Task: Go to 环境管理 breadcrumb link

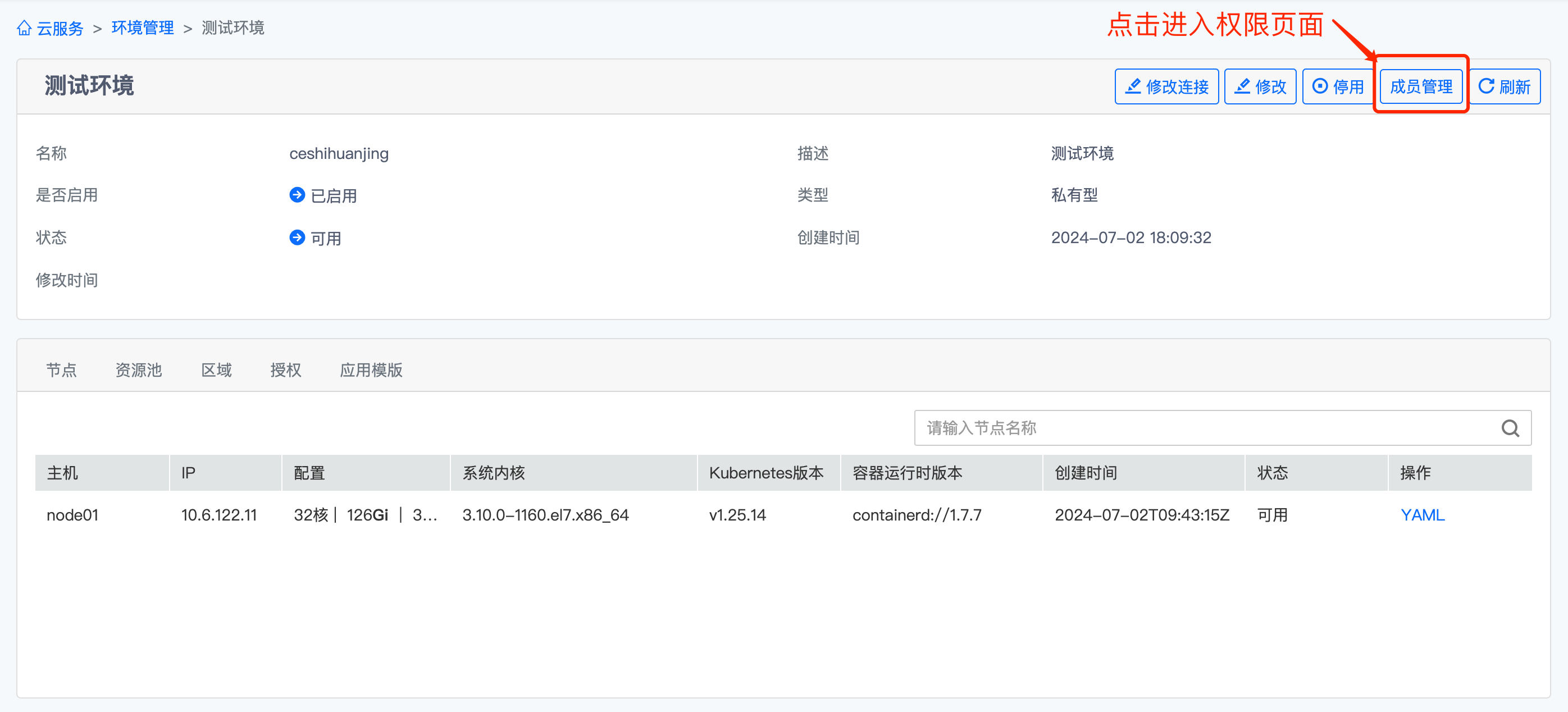Action: point(143,28)
